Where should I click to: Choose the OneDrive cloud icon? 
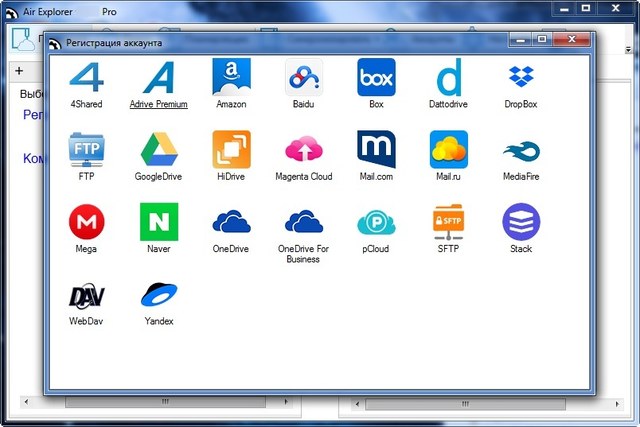(x=231, y=221)
